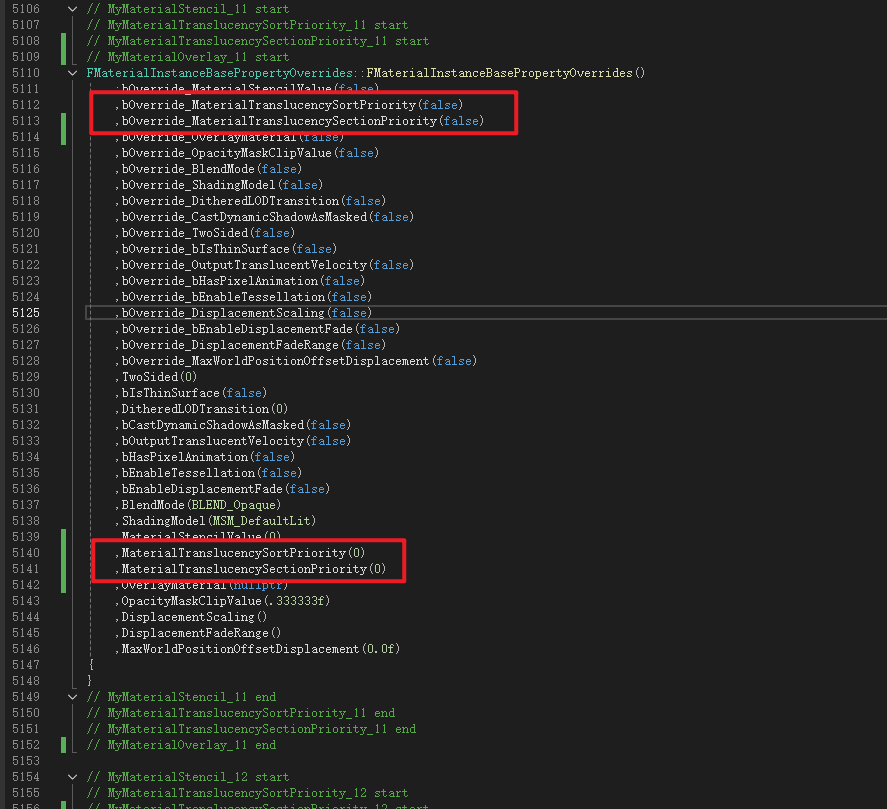Screen dimensions: 887x809
Task: Click the green change marker at line 5108
Action: pyautogui.click(x=63, y=41)
